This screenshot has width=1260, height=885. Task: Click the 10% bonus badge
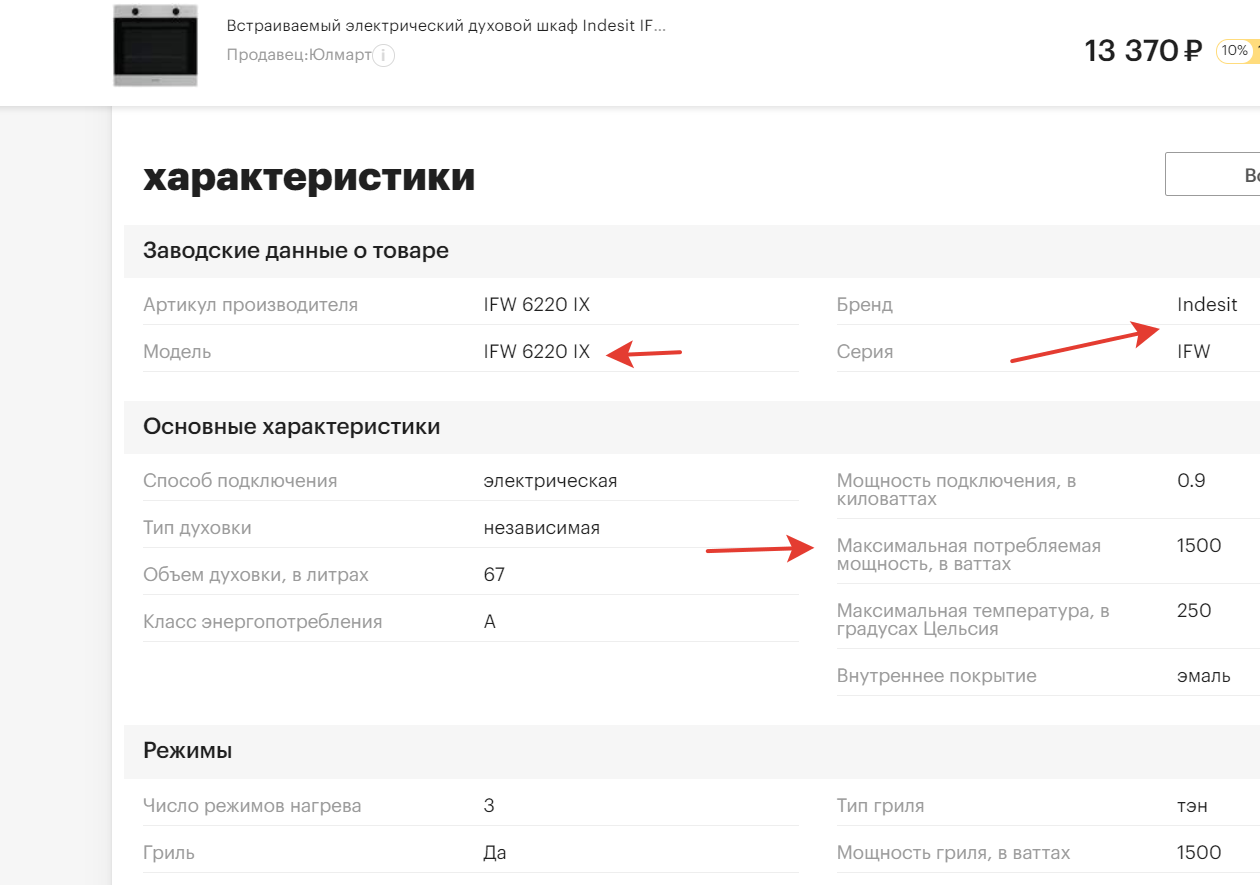(x=1237, y=50)
